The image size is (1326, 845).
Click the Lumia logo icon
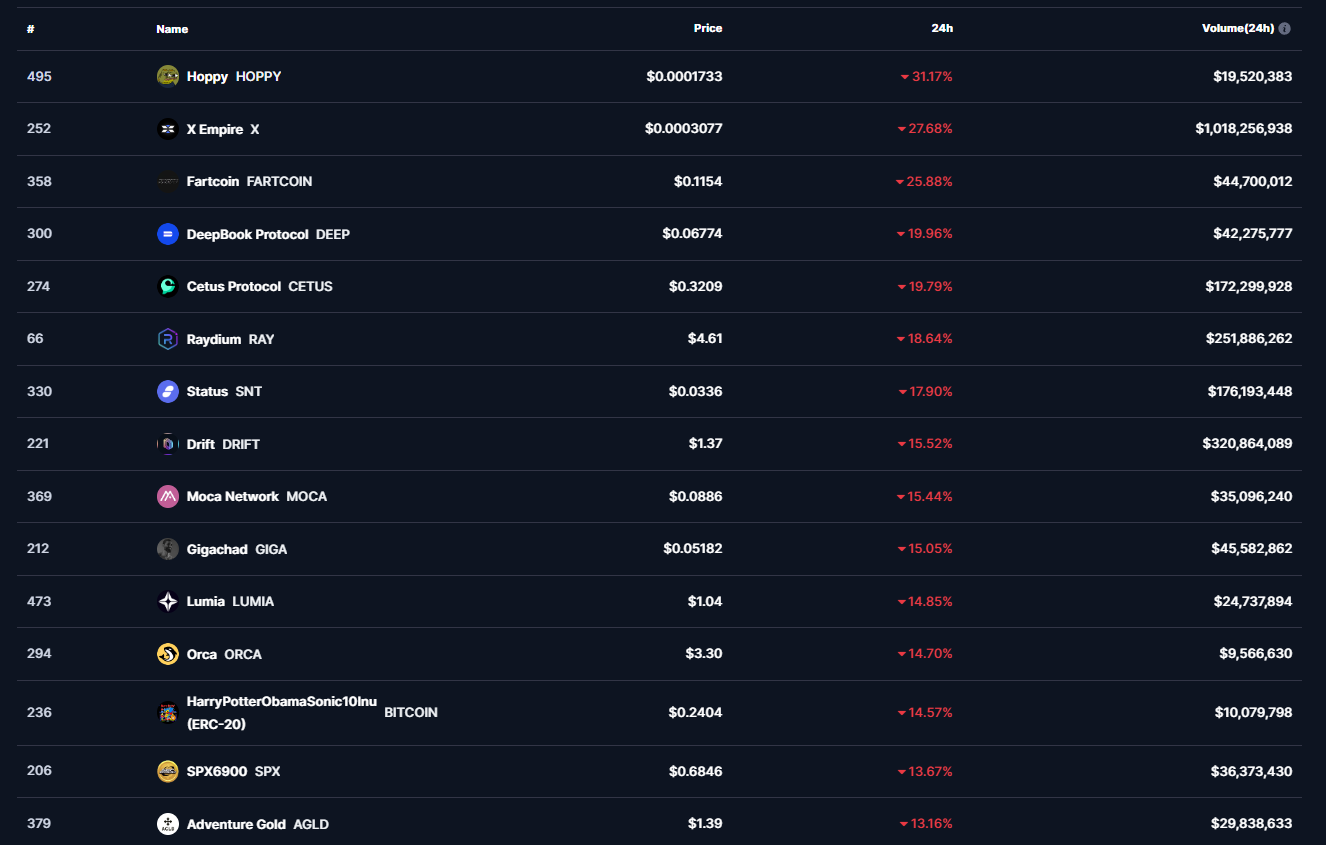coord(168,601)
